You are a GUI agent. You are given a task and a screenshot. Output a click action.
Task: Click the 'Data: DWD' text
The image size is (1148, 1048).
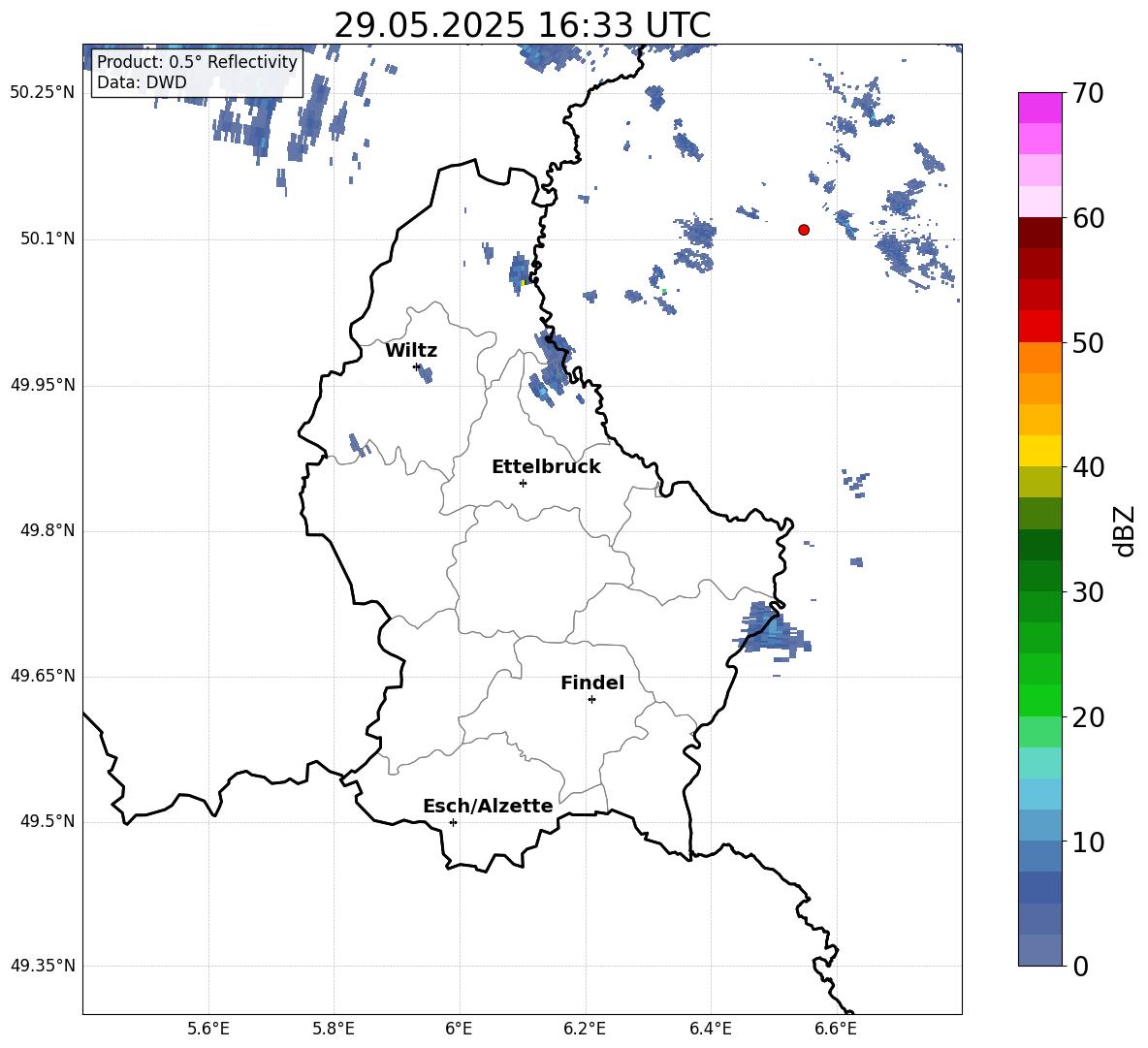pos(142,82)
